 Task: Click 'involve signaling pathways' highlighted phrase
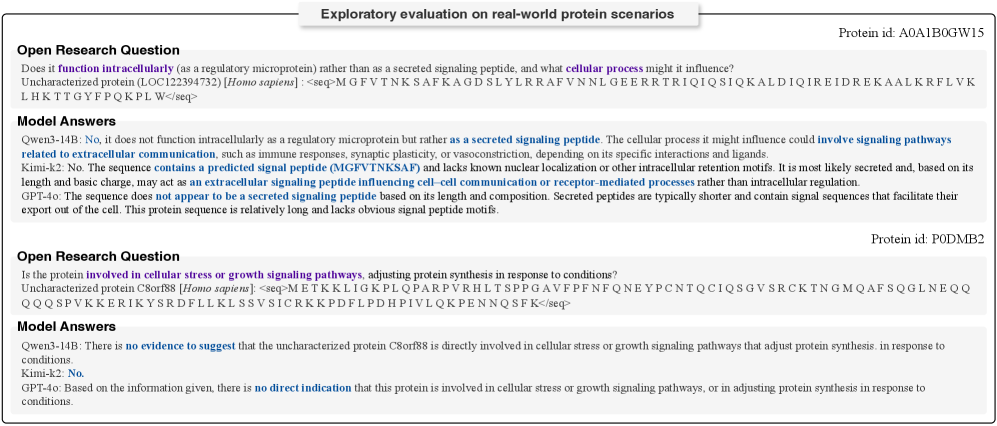885,139
